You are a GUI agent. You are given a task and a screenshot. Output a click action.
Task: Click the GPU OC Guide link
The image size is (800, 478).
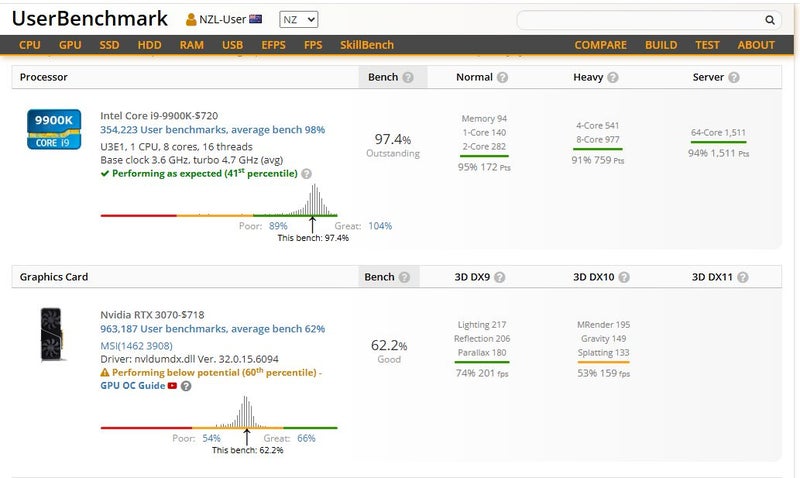pos(132,385)
